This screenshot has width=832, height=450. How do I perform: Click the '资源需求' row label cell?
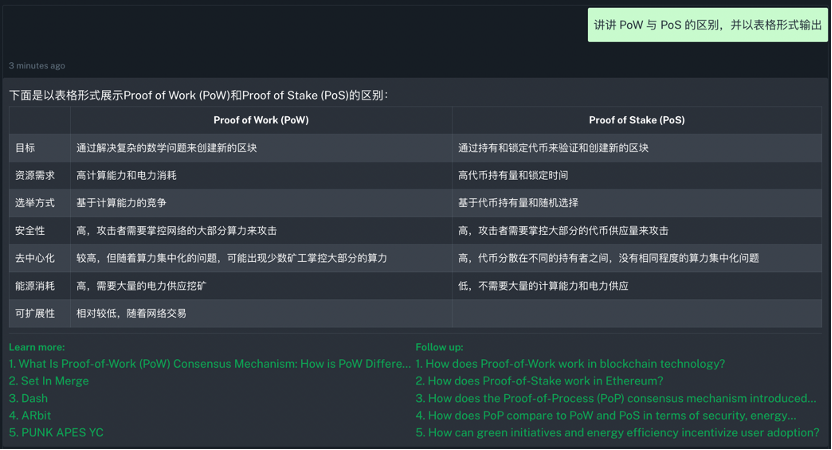coord(35,175)
